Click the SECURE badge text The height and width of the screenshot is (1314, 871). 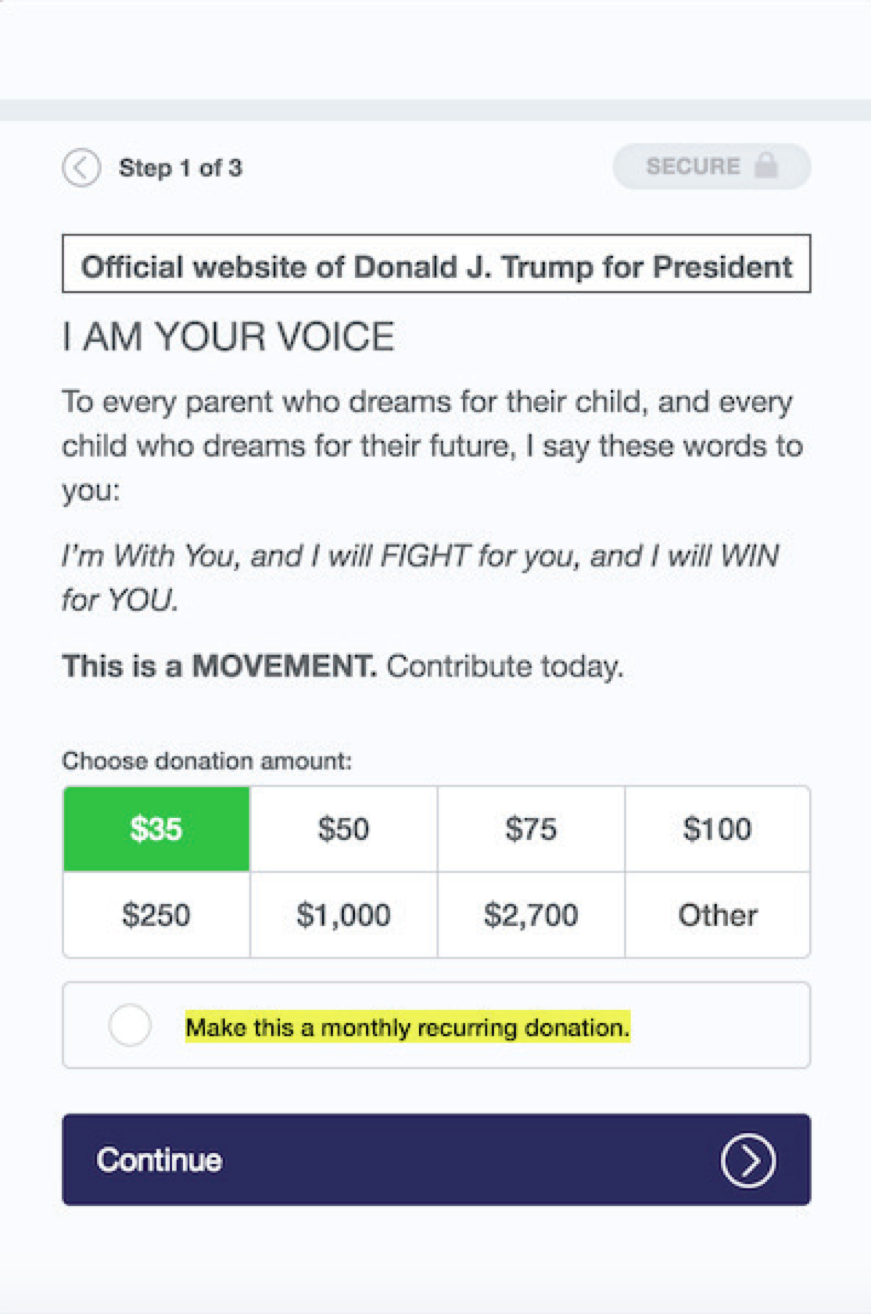coord(693,167)
